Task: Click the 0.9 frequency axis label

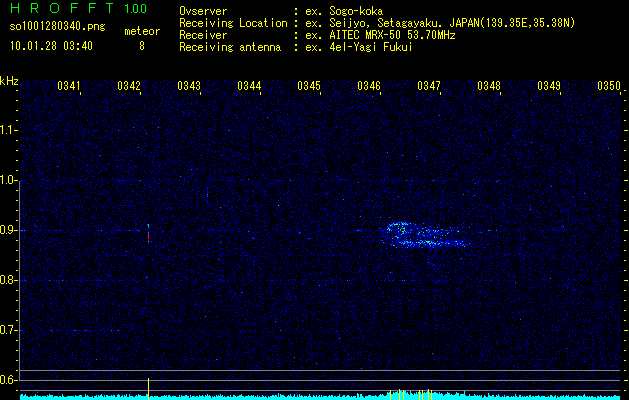Action: [9, 230]
